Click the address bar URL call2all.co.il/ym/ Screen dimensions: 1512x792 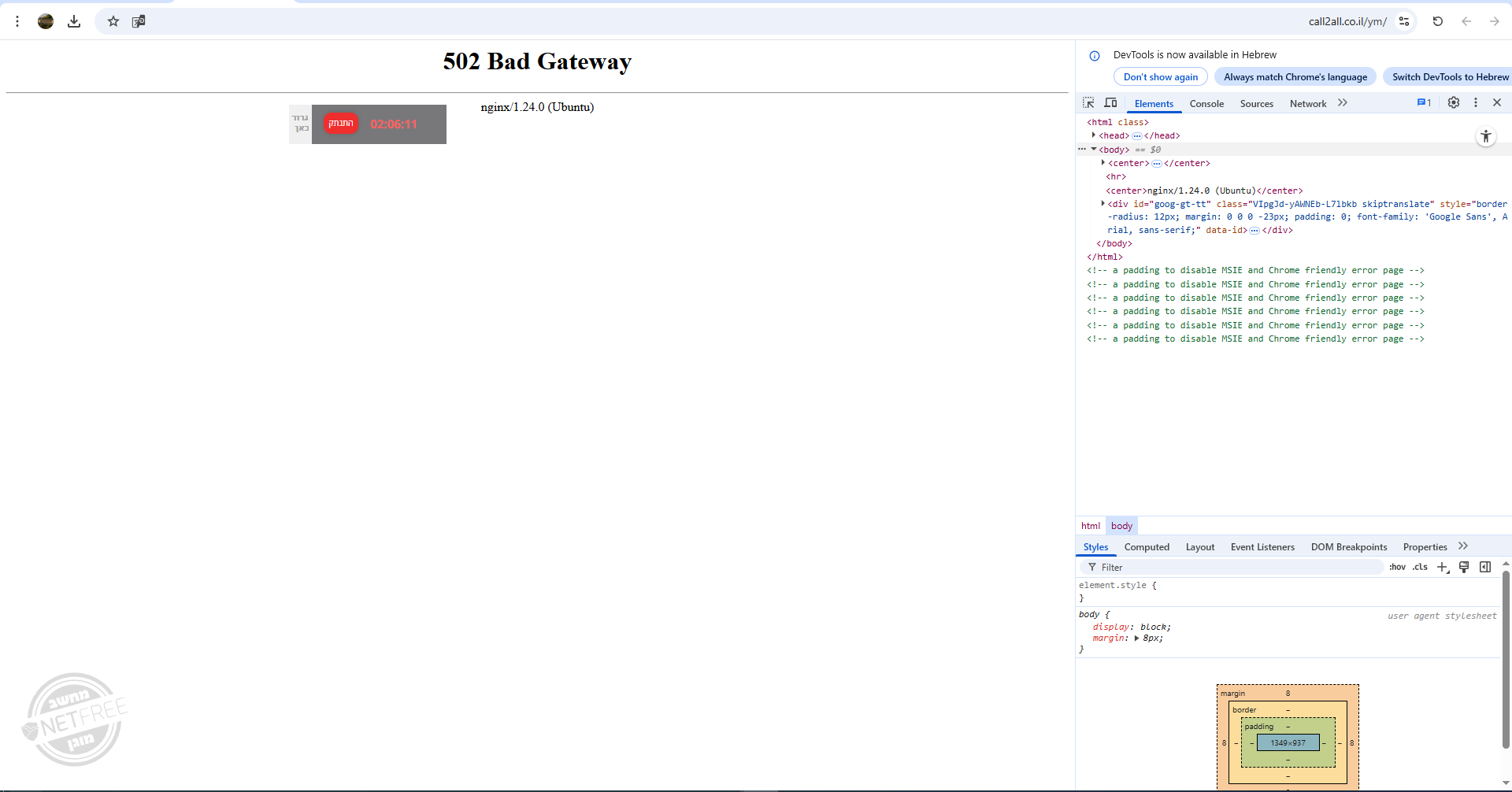1347,21
